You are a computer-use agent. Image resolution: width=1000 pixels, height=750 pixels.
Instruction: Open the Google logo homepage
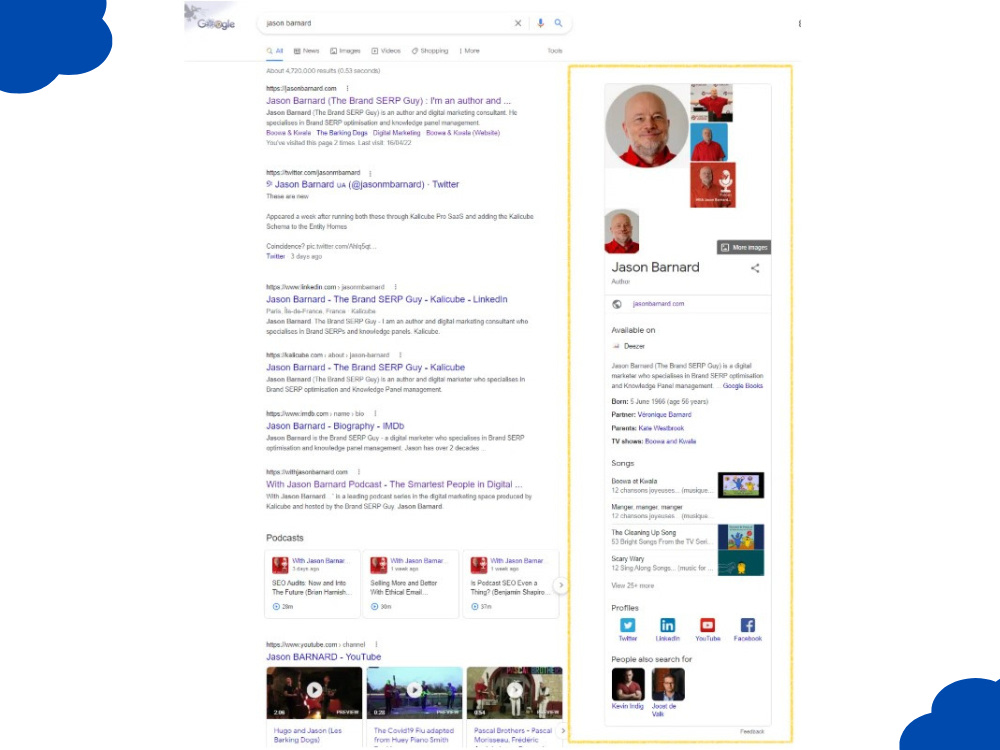tap(216, 24)
